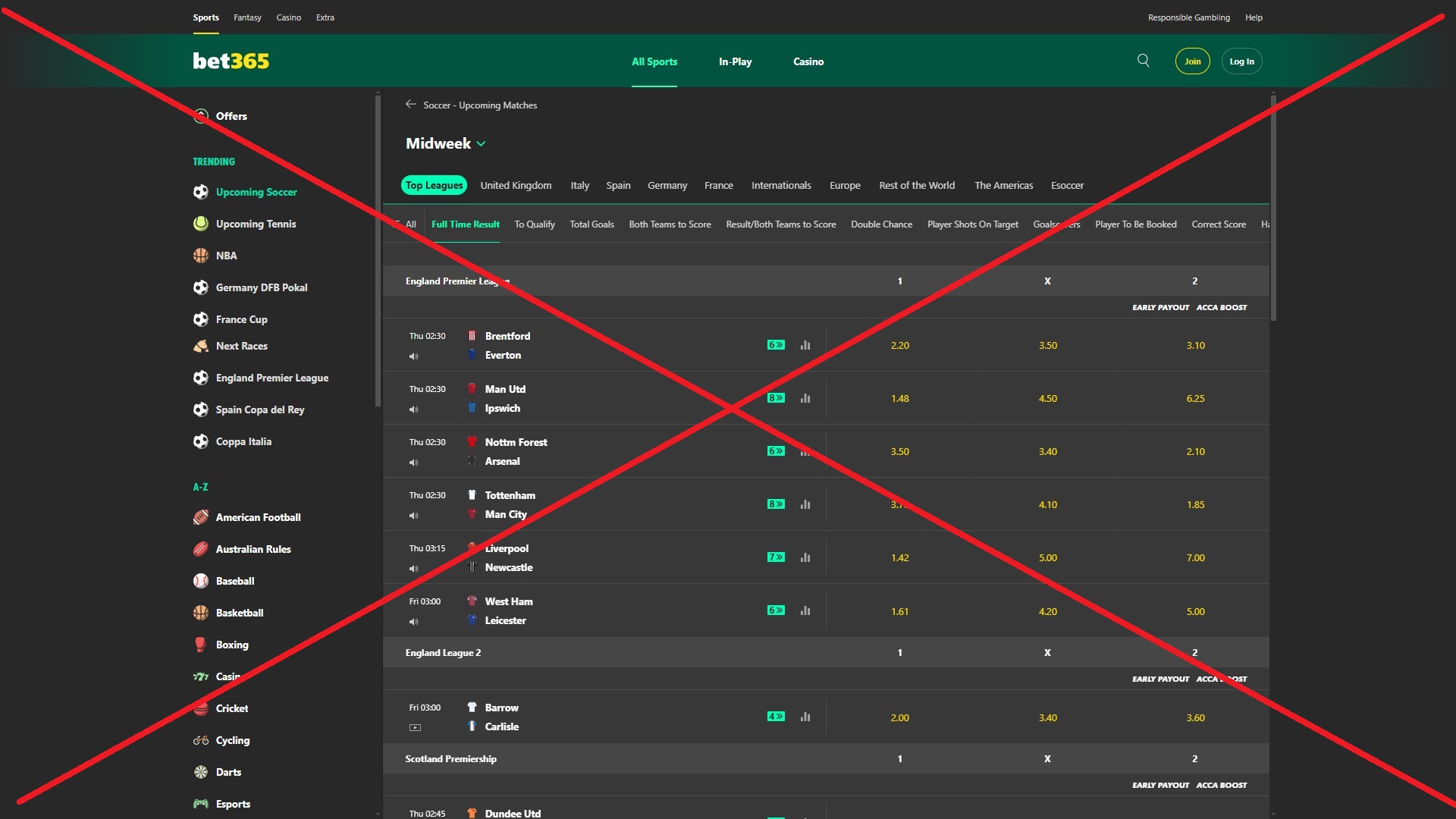Click the American Football icon
The width and height of the screenshot is (1456, 819).
click(201, 517)
